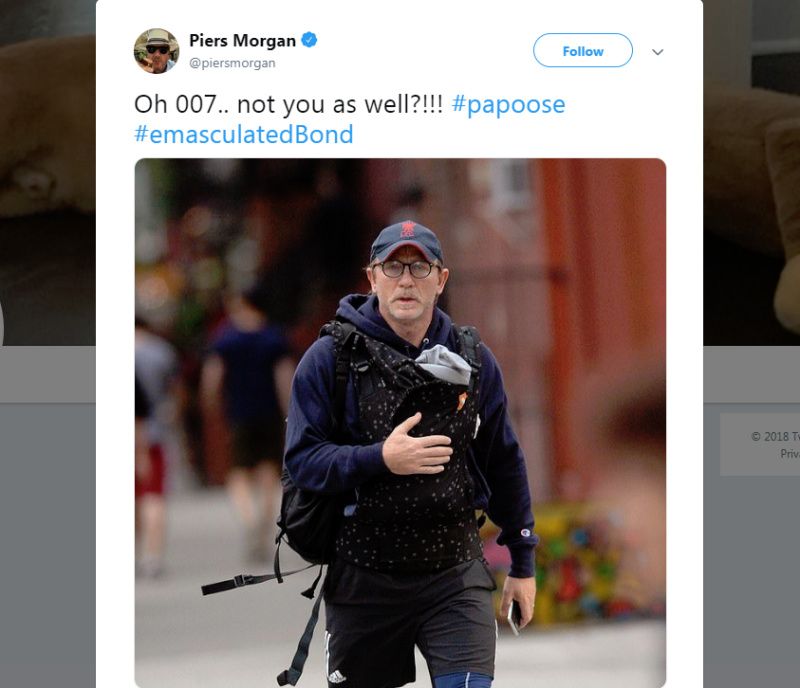800x688 pixels.
Task: Open the #emasculatedBond hashtag link
Action: coord(243,134)
